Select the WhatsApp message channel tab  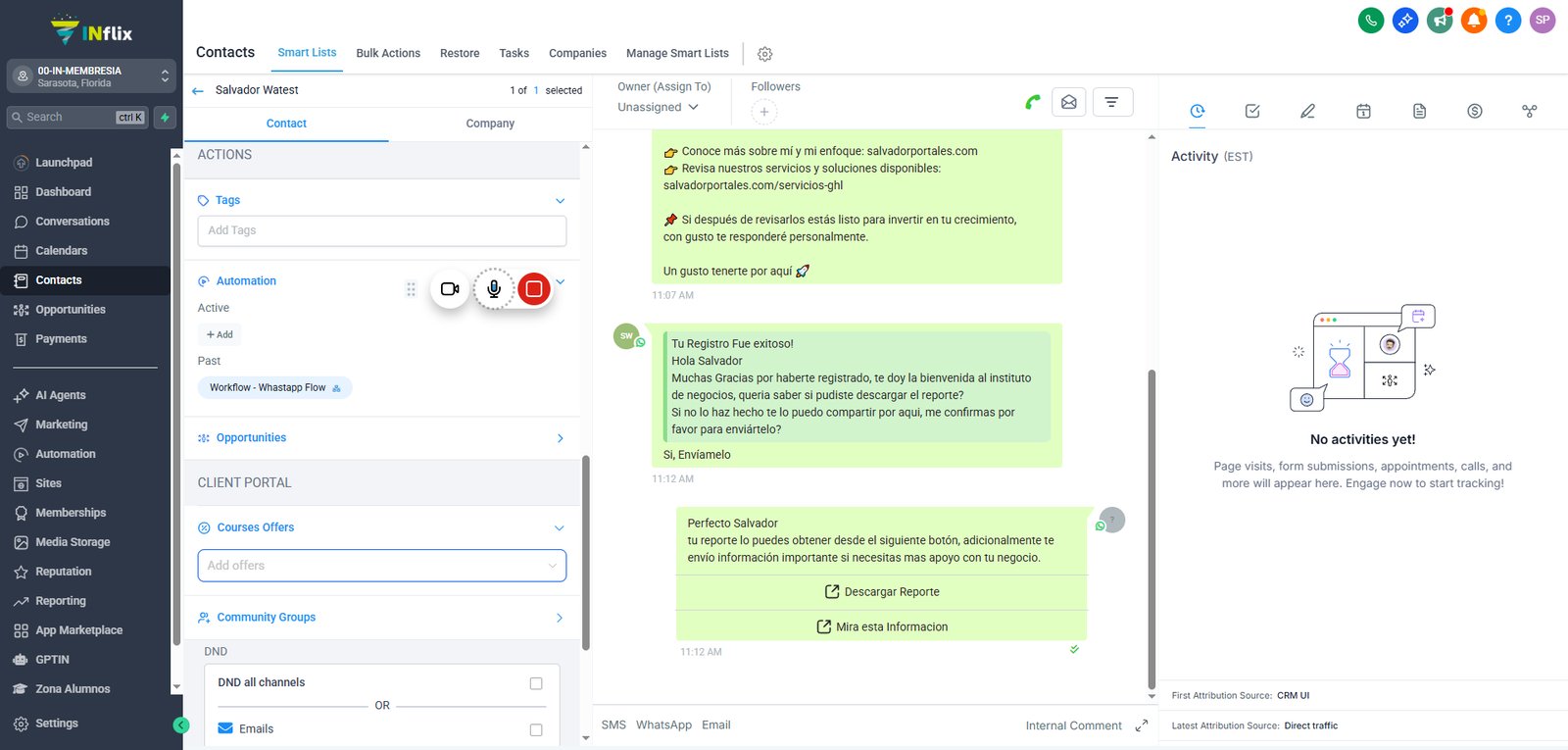coord(663,725)
